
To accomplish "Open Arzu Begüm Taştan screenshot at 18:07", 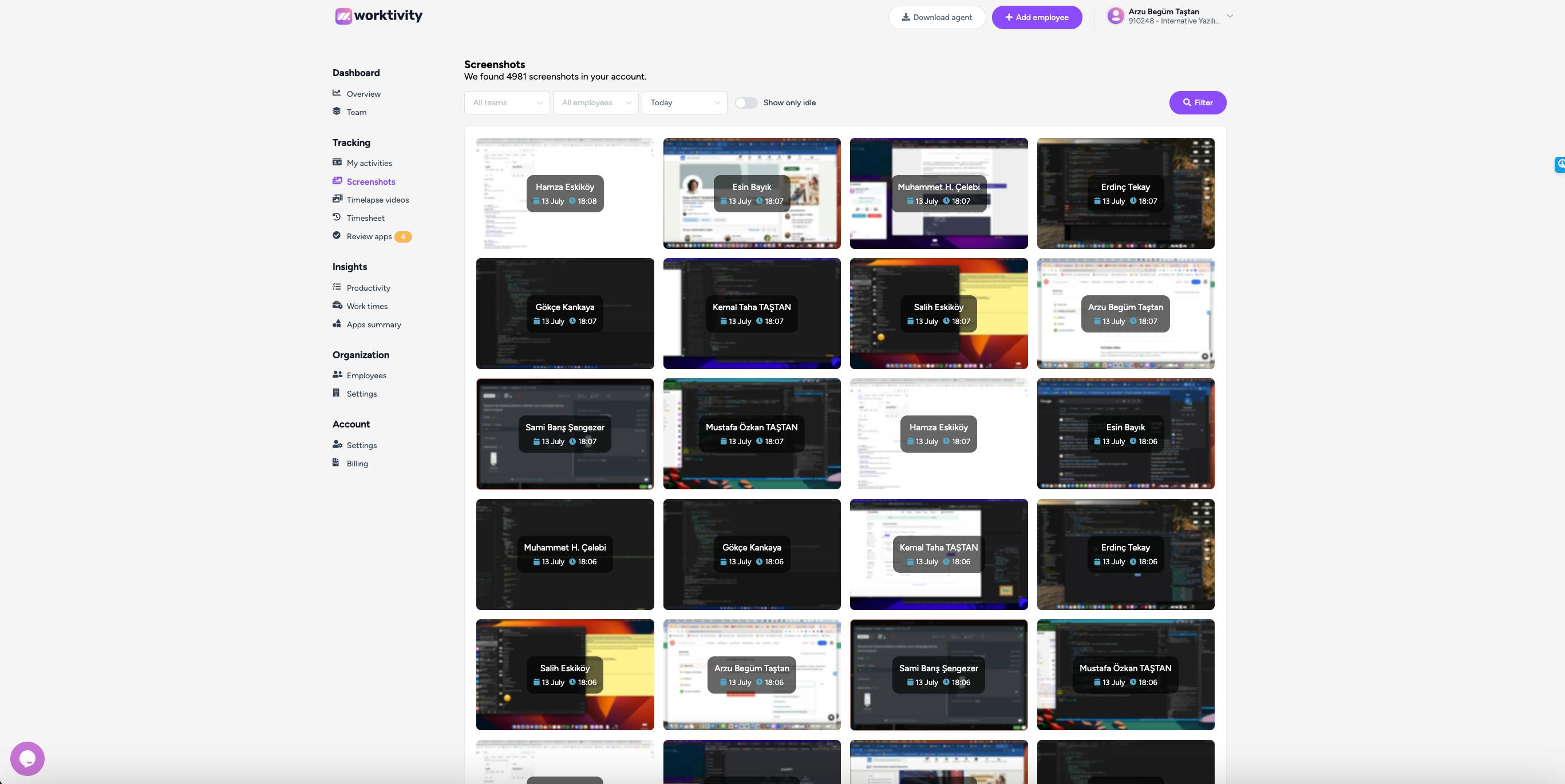I will (x=1126, y=314).
